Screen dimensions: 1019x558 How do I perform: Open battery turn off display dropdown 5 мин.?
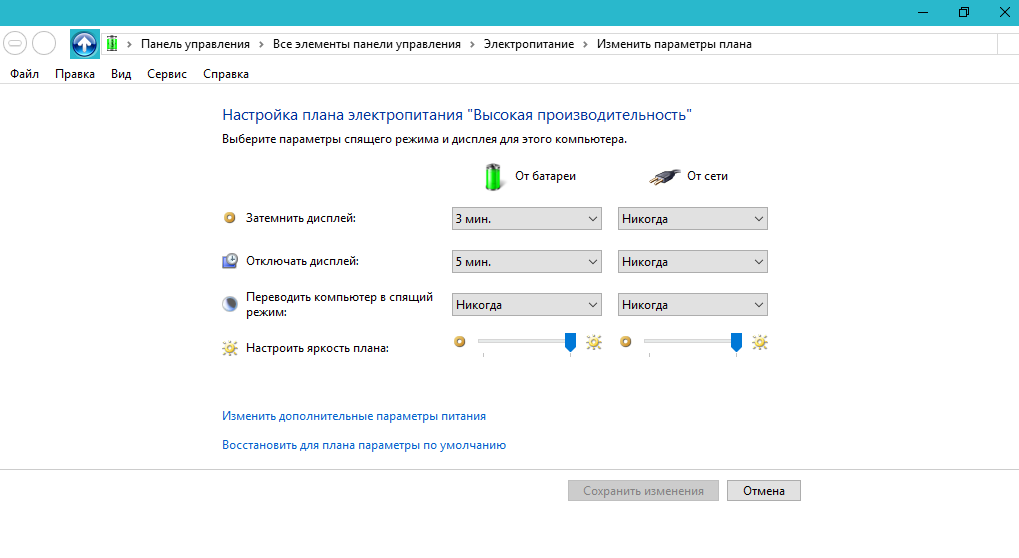[526, 262]
